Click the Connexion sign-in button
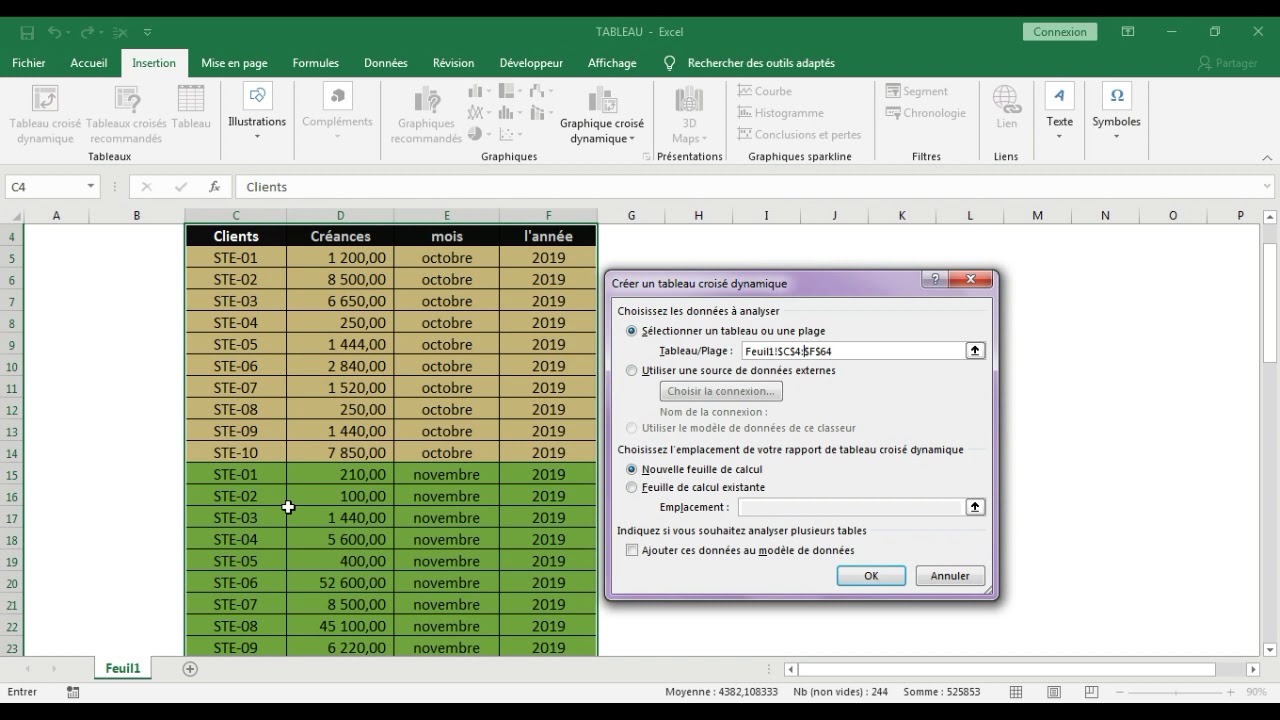 tap(1060, 32)
